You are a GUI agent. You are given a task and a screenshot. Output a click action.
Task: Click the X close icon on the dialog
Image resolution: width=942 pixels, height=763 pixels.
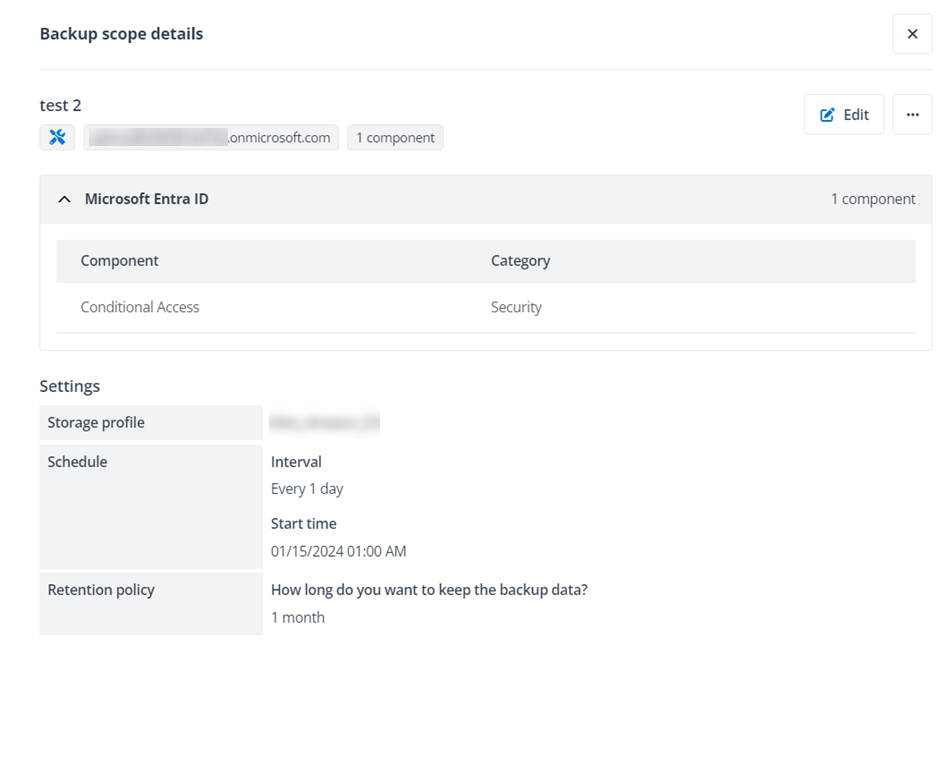pos(911,33)
